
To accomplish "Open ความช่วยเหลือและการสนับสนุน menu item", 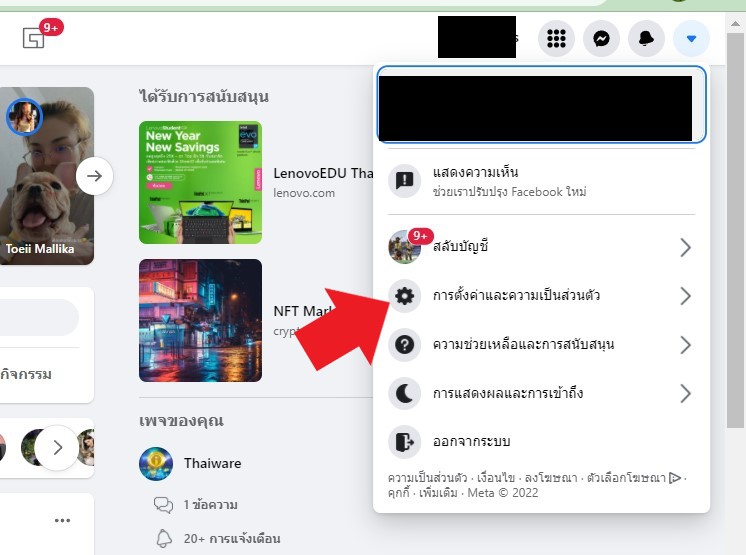I will tap(541, 345).
